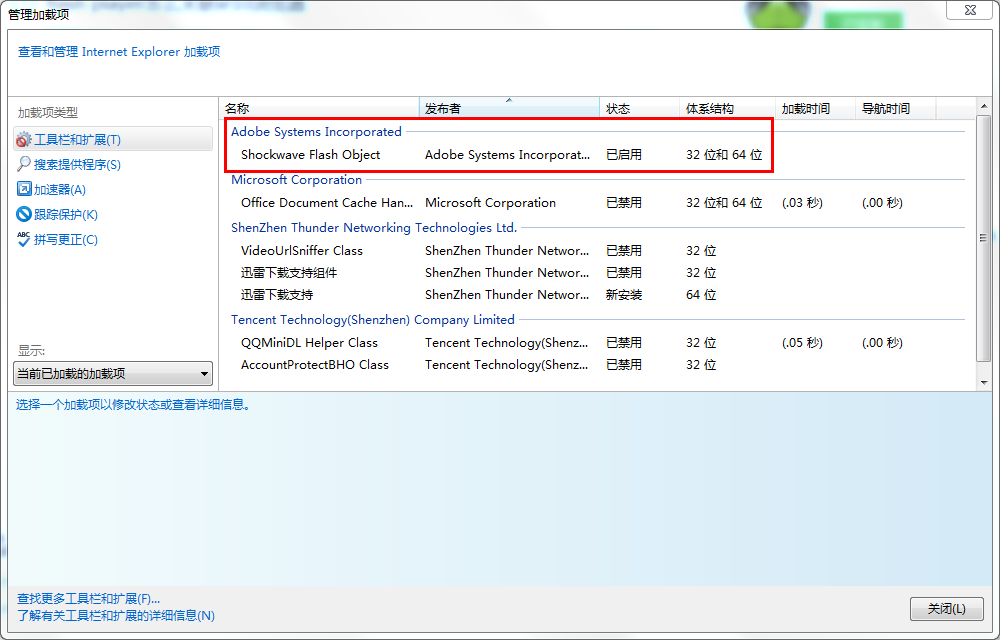The image size is (1000, 640).
Task: Click the Spelling Correction ABC checkmark icon
Action: coord(24,239)
